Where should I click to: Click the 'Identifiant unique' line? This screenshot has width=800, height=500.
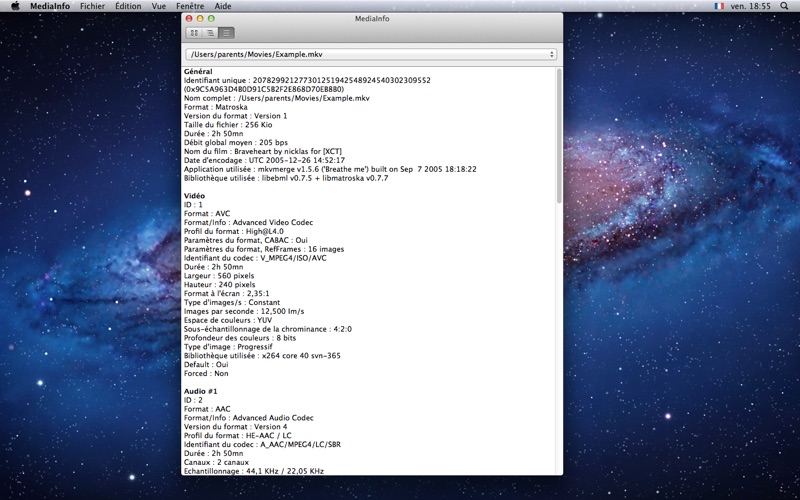pos(307,81)
